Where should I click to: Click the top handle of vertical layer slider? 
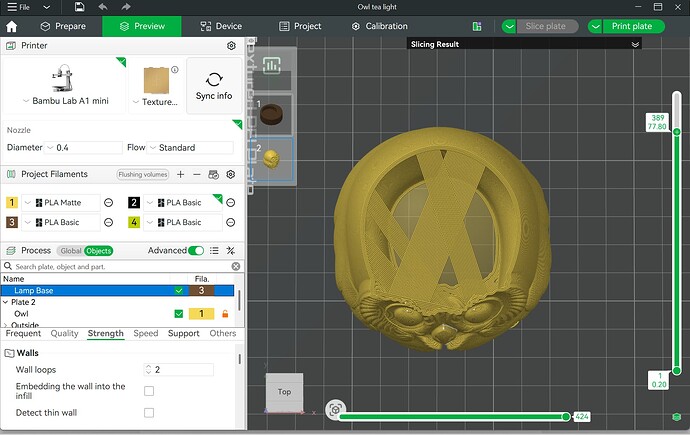click(677, 132)
